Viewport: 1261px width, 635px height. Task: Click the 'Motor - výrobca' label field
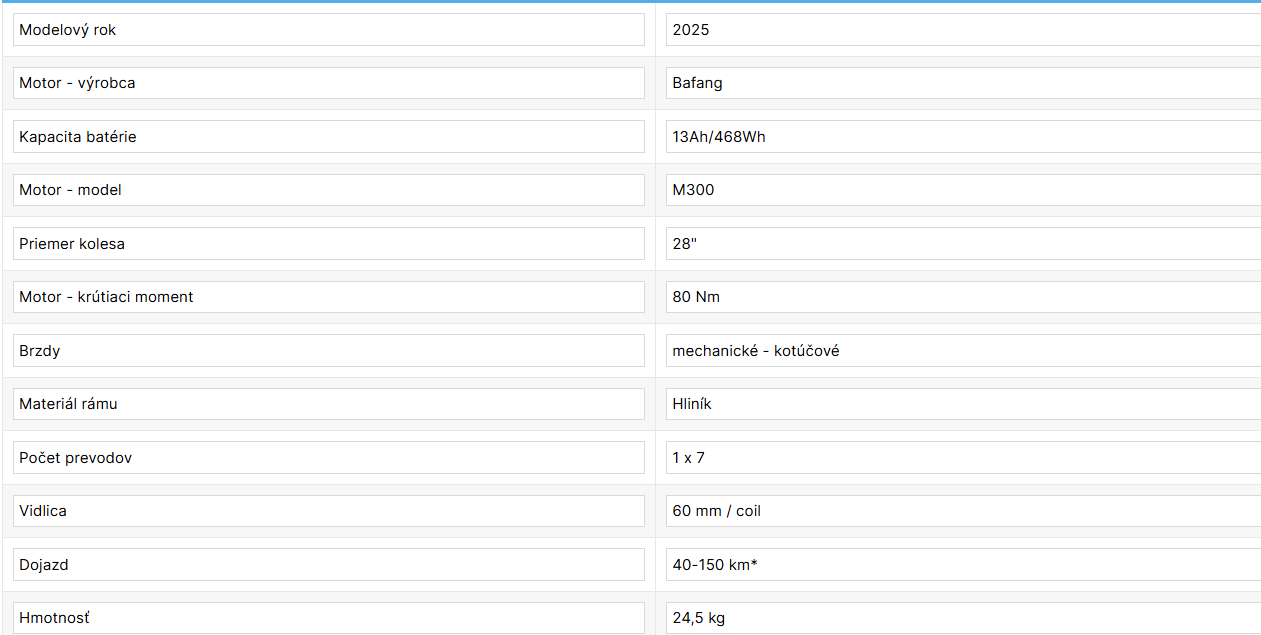coord(328,83)
